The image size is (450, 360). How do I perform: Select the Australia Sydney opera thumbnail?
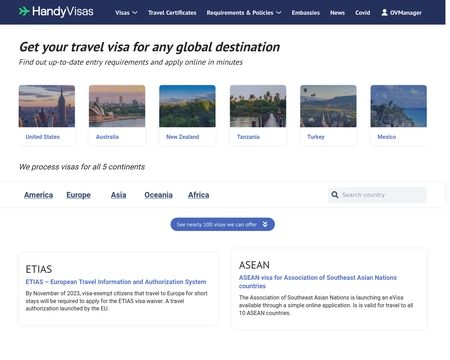117,106
